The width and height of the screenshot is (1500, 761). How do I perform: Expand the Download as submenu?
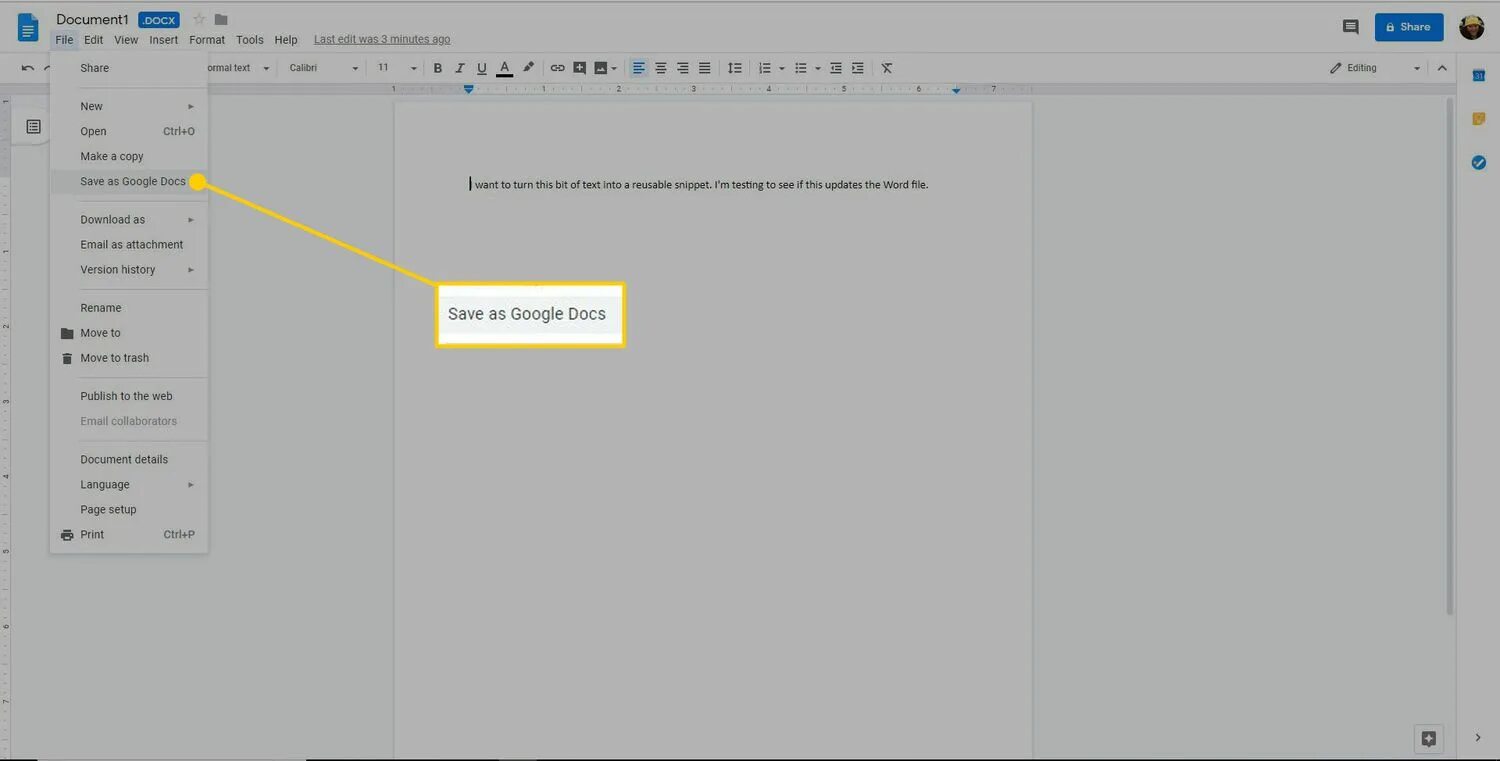129,219
